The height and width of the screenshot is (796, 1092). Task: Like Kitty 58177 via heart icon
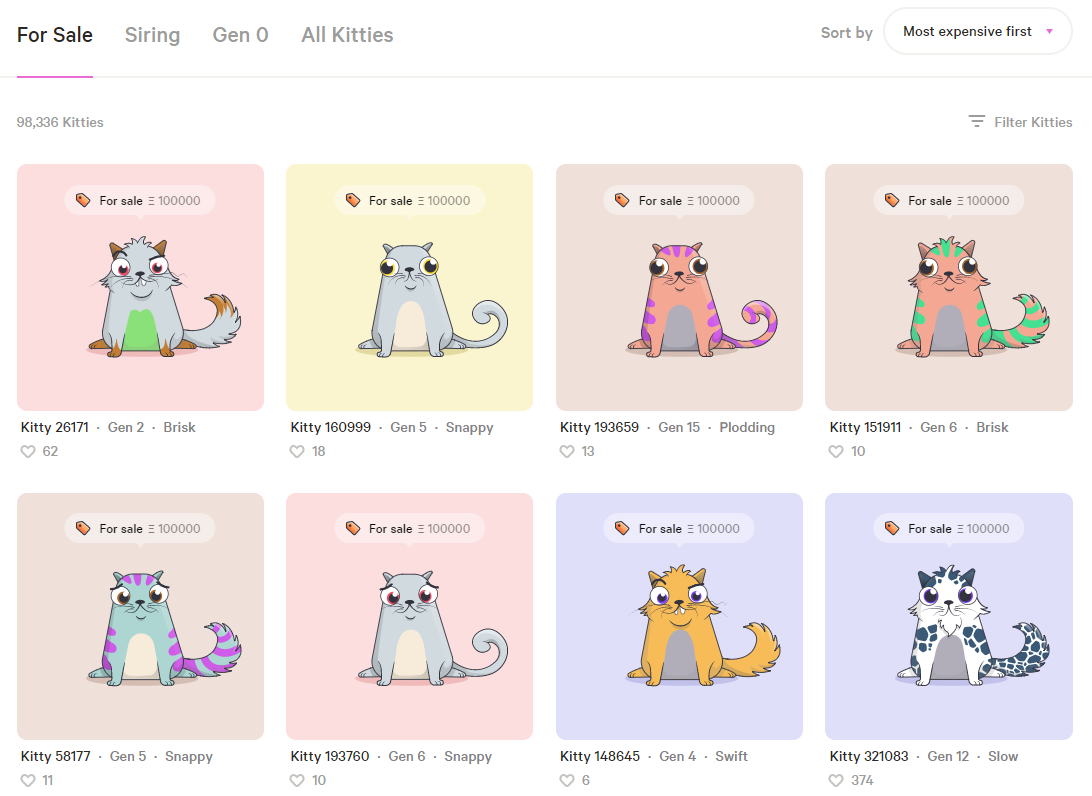28,780
